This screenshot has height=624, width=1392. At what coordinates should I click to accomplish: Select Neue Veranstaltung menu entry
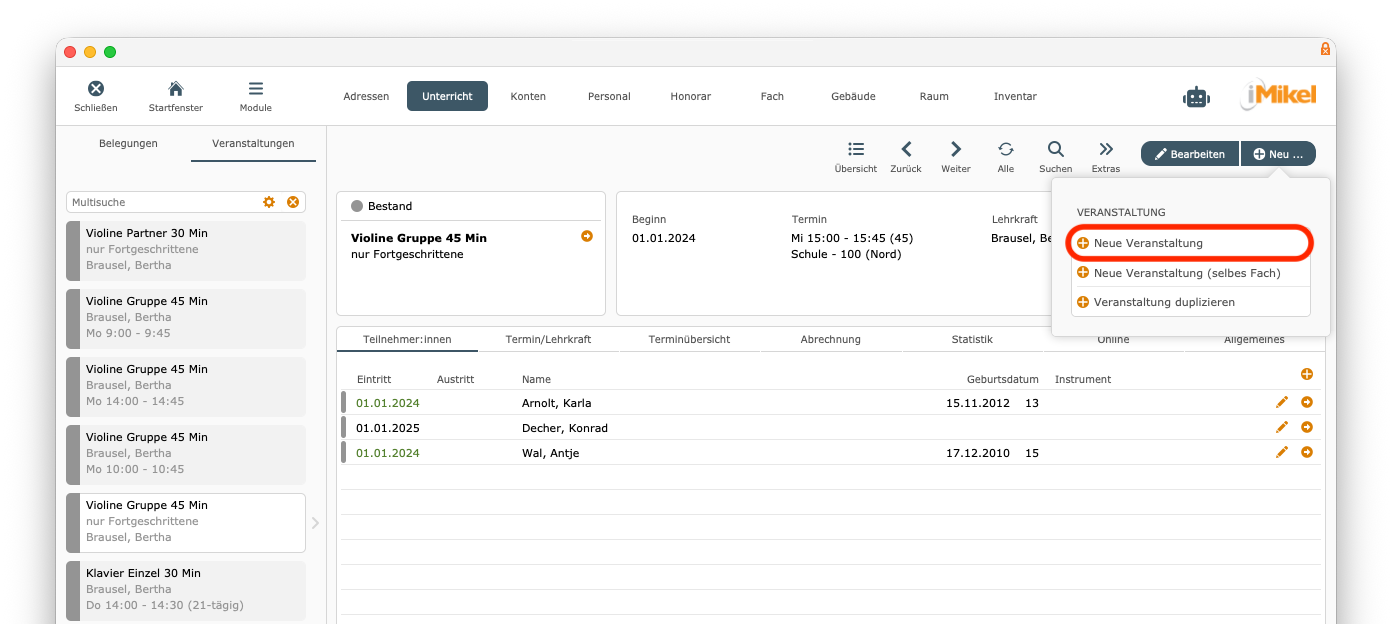coord(1148,243)
